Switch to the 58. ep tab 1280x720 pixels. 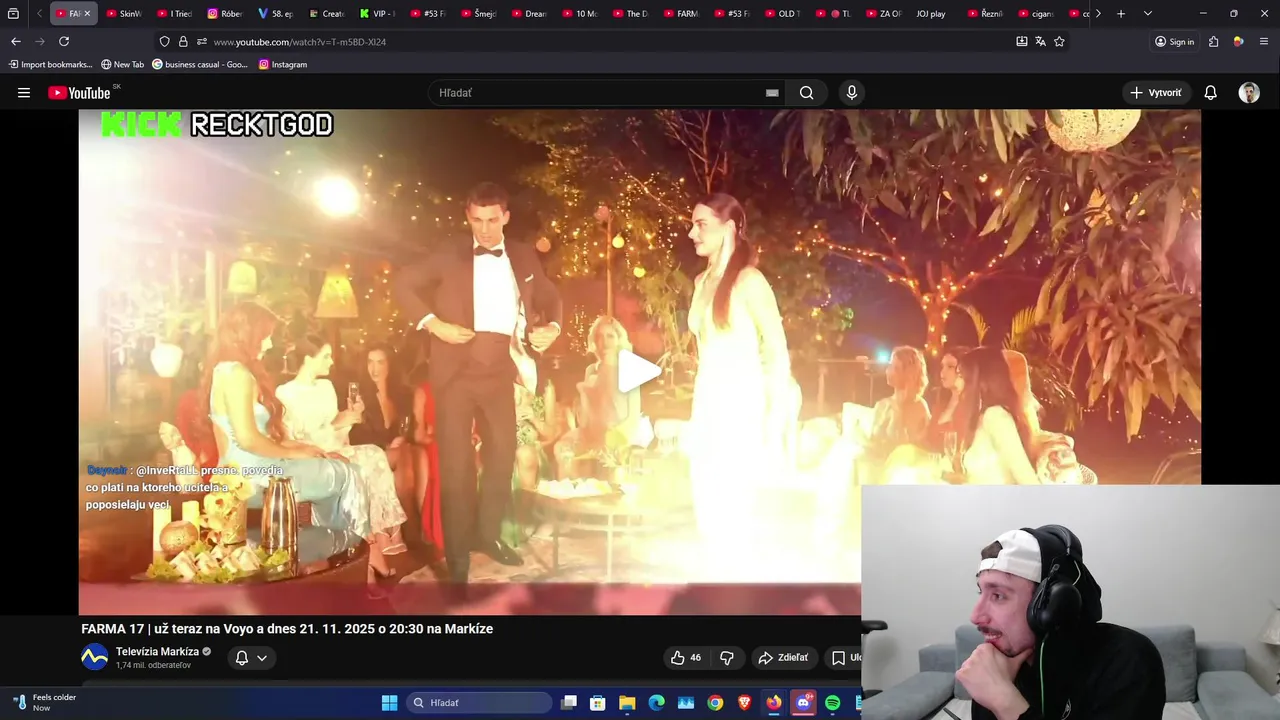click(276, 14)
